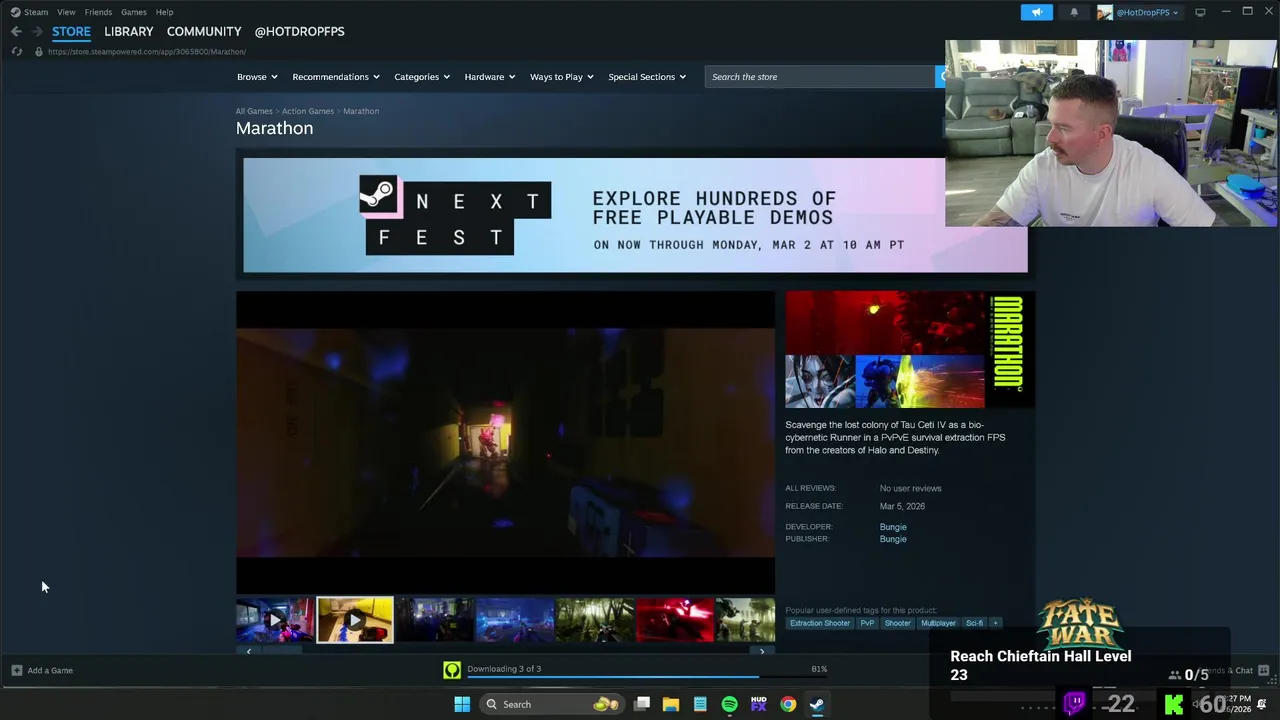This screenshot has width=1280, height=720.
Task: Open the notepad app taskbar icon
Action: click(x=700, y=704)
